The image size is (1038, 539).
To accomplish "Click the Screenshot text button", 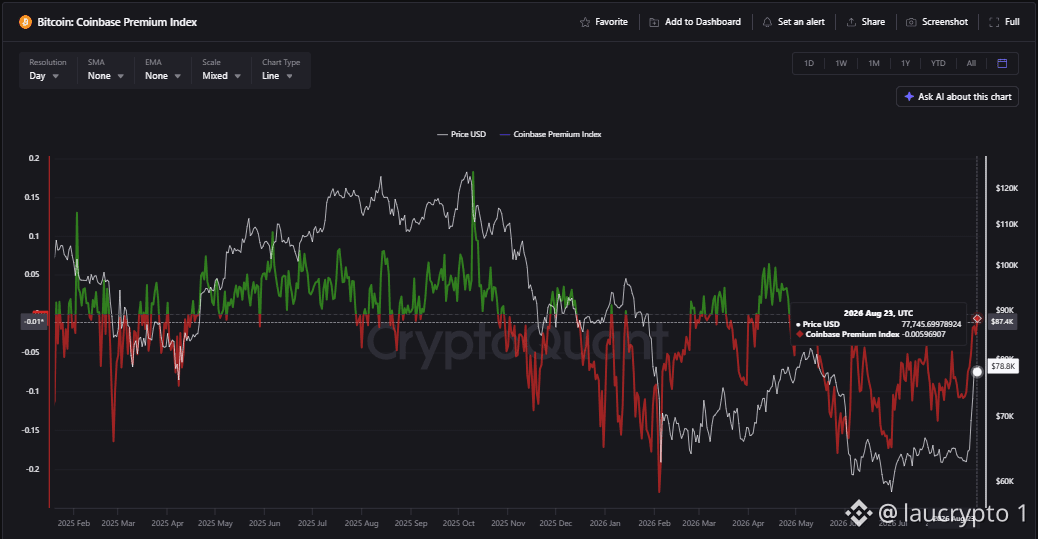I will [x=945, y=22].
